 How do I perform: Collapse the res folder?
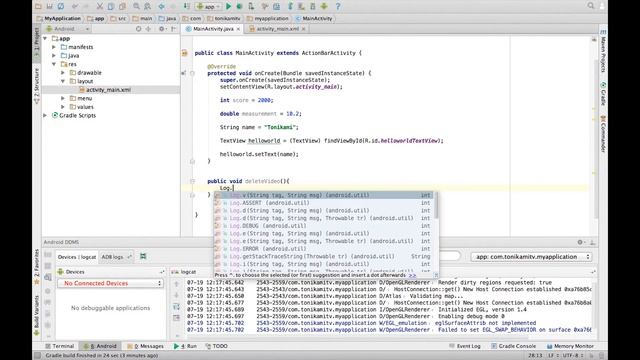click(54, 64)
